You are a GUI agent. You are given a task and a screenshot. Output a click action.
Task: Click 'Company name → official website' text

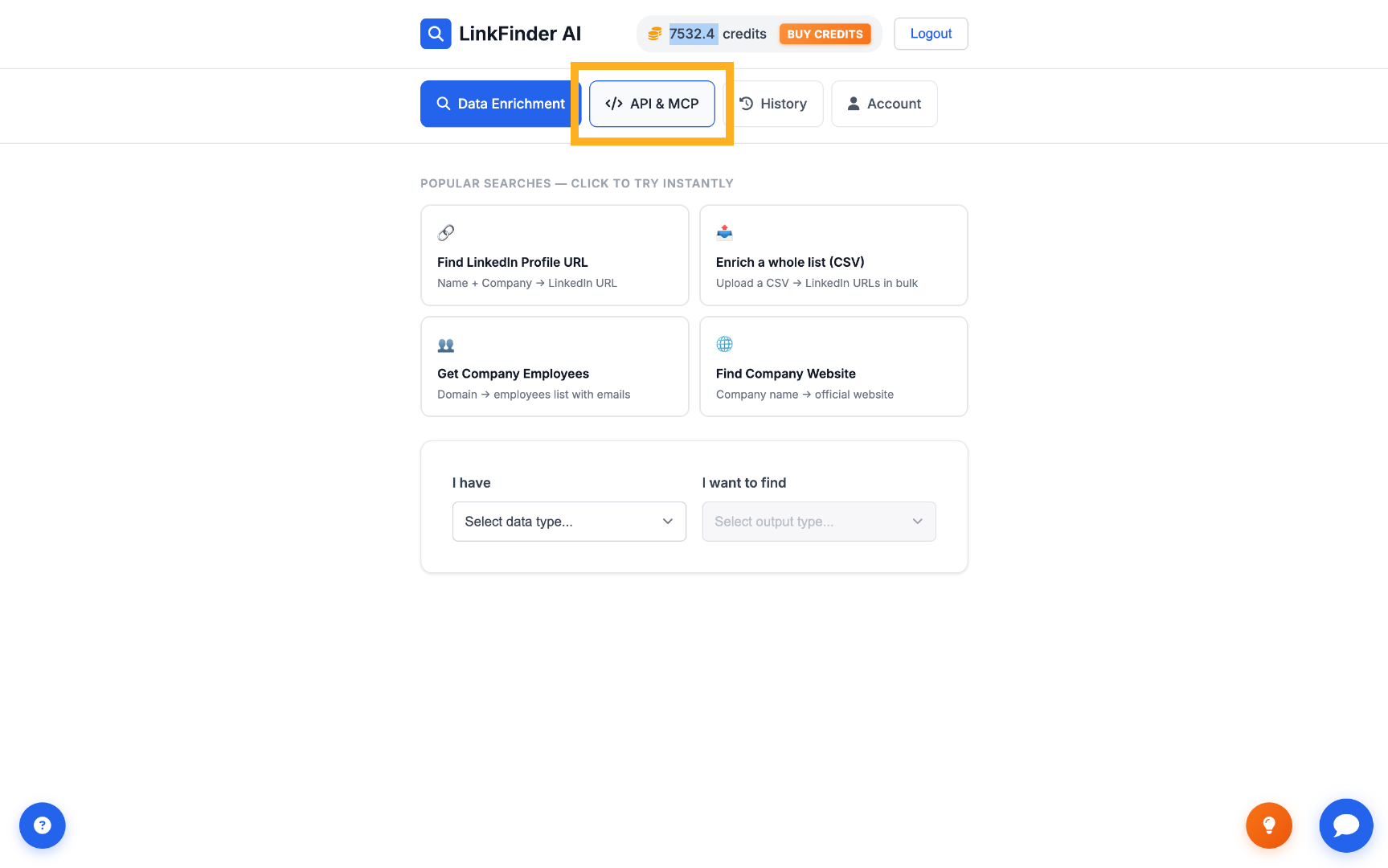coord(805,395)
